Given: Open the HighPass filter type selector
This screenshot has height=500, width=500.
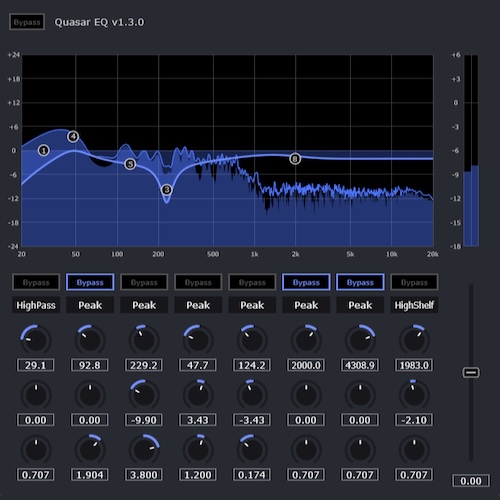Looking at the screenshot, I should tap(36, 305).
